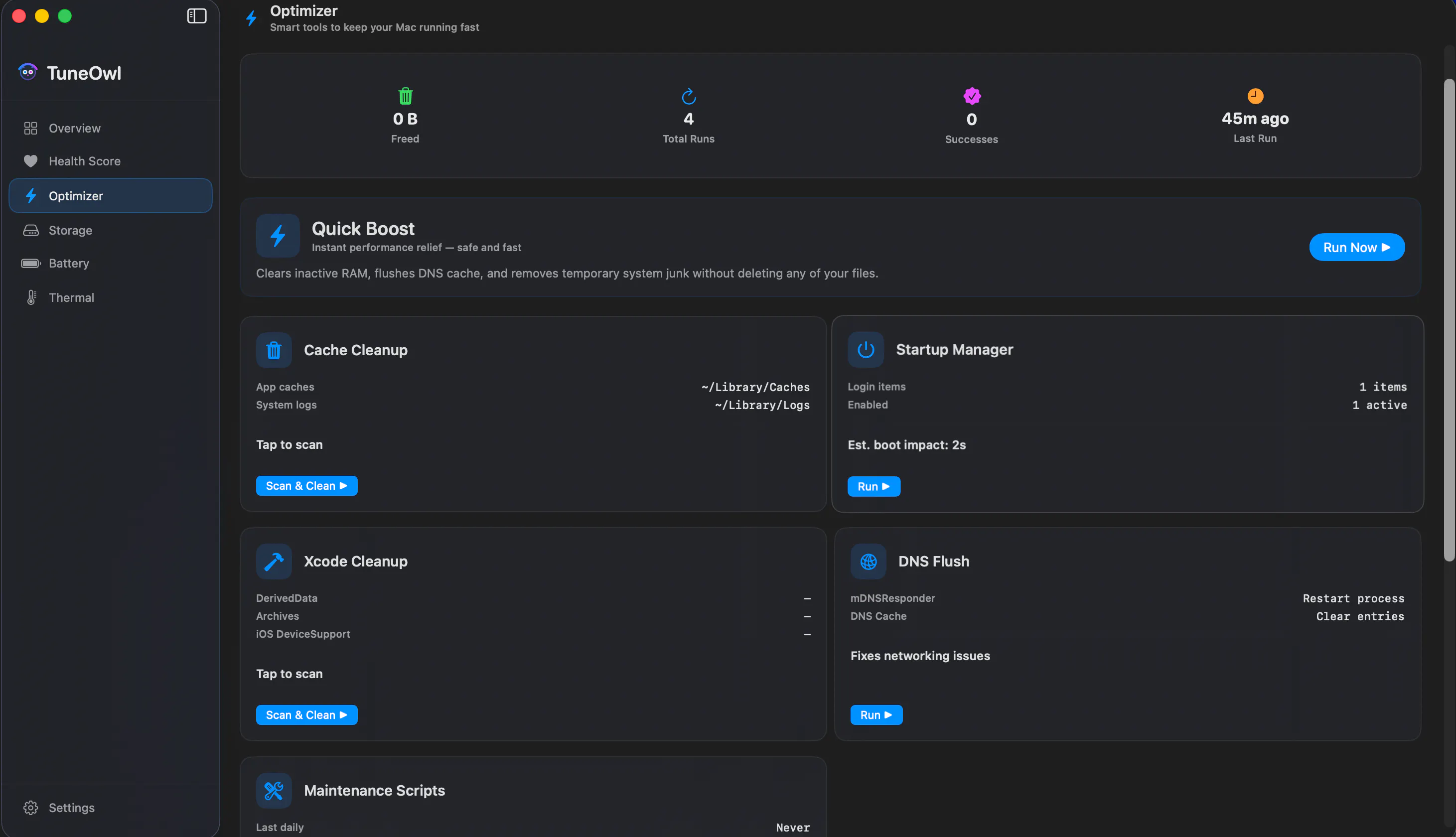Click the '45m ago' value

tap(1255, 119)
